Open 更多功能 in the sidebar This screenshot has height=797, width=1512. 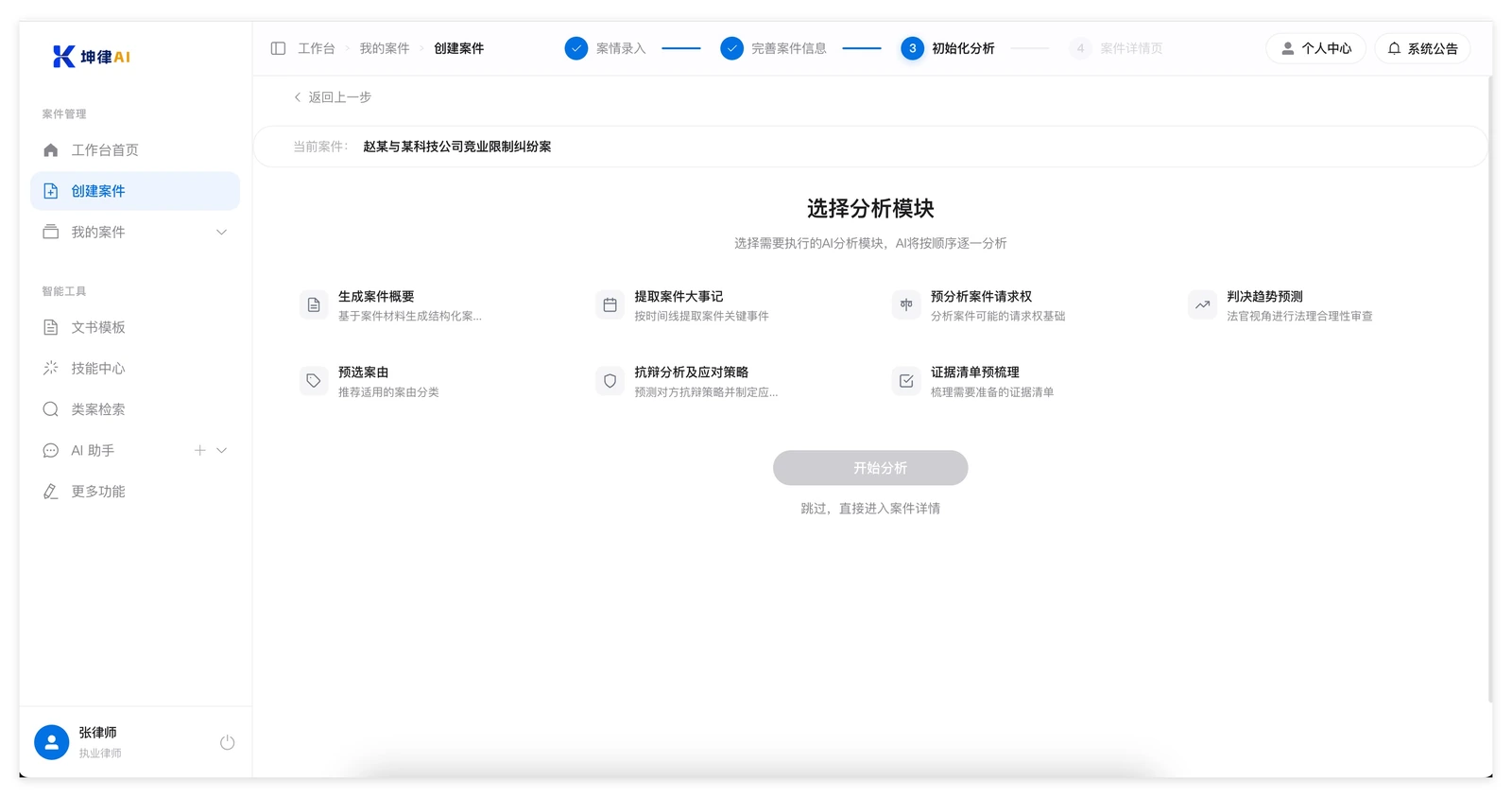click(x=135, y=492)
